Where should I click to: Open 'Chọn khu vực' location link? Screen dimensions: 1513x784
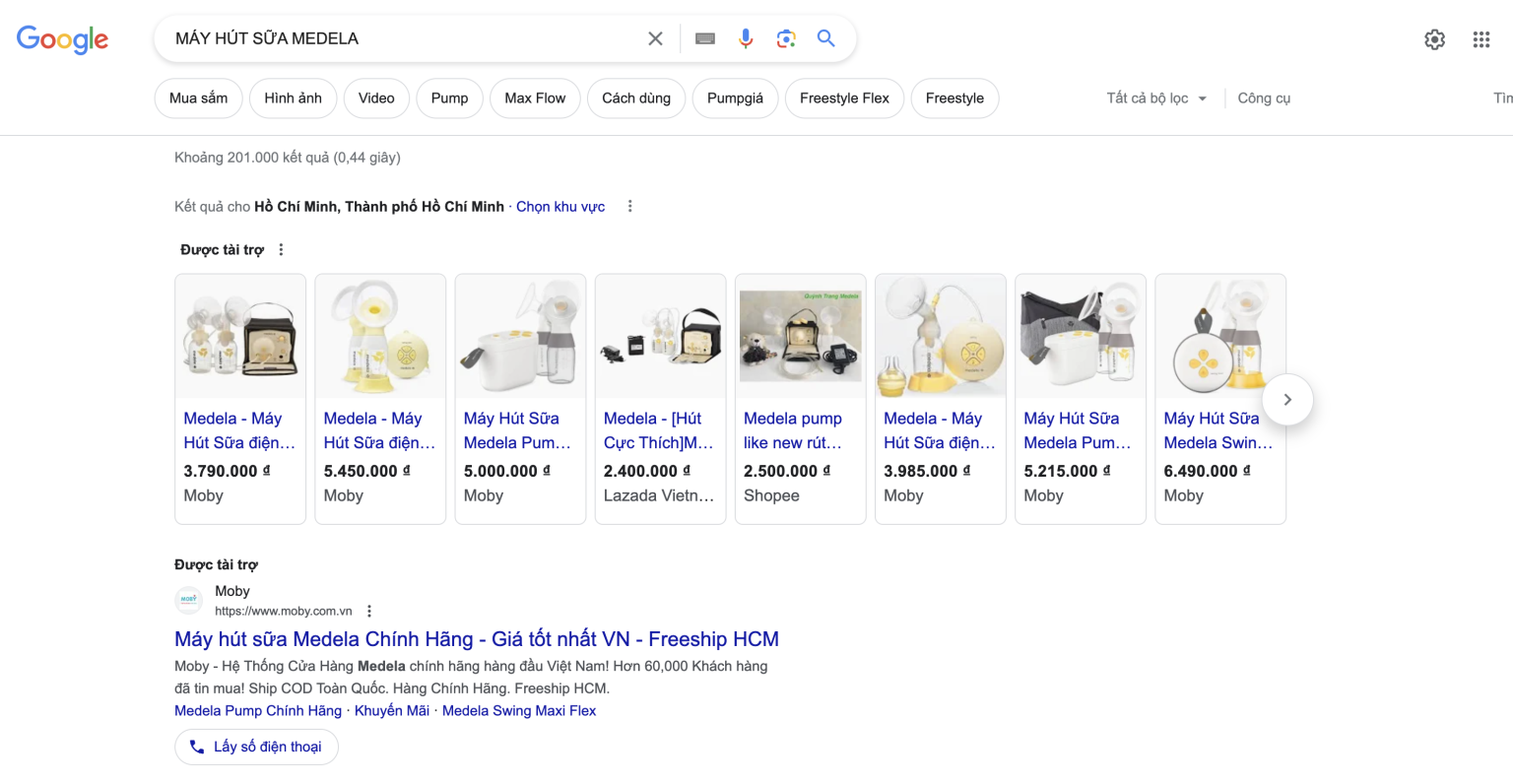pos(560,207)
